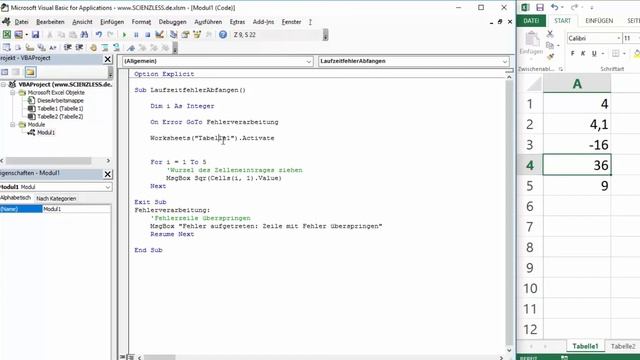
Task: Switch to the Alphabetisch properties tab
Action: [16, 198]
